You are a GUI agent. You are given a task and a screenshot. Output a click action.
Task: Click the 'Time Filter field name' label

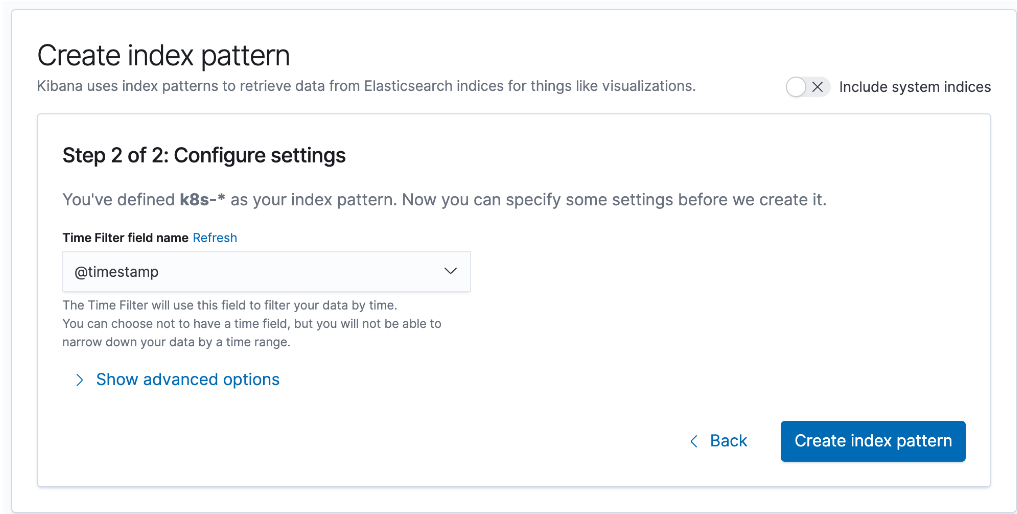point(125,238)
